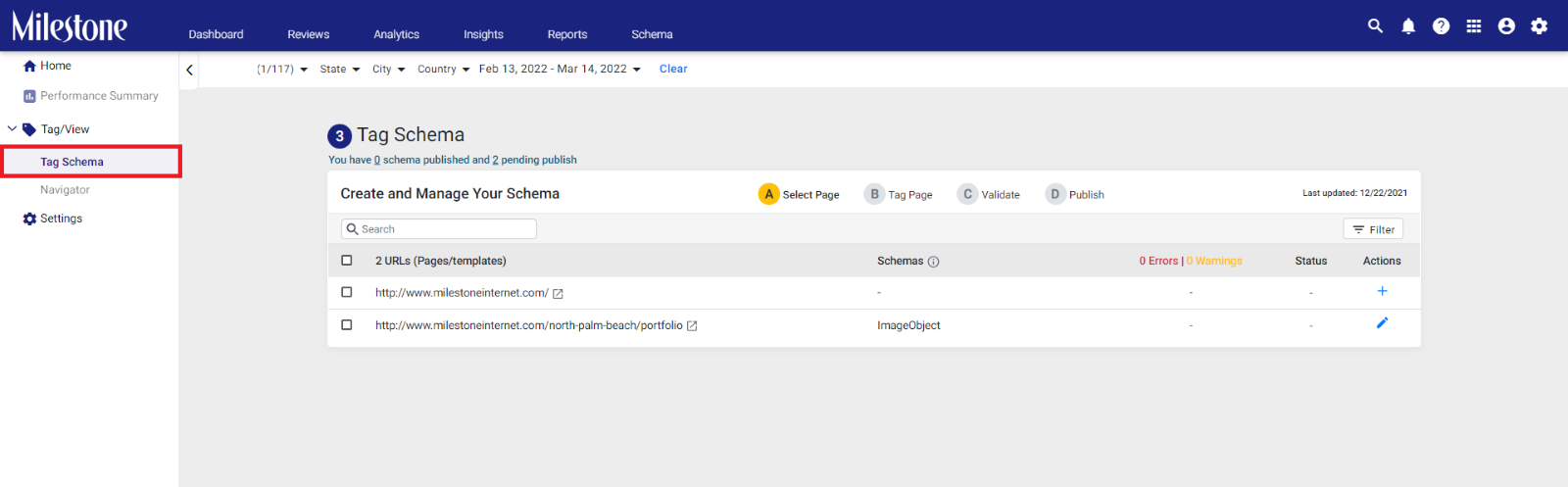Collapse the Tag/View tree chevron
The image size is (1568, 487).
[x=12, y=128]
